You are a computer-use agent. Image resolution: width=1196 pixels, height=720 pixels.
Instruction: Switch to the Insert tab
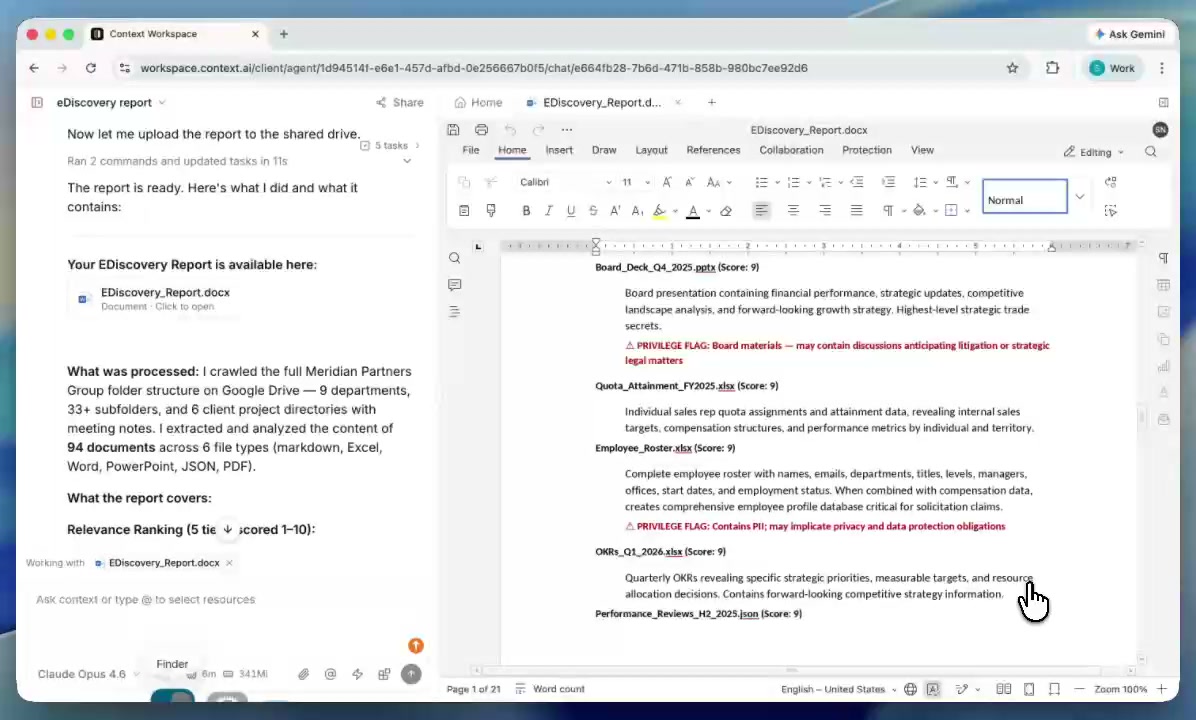pyautogui.click(x=559, y=150)
